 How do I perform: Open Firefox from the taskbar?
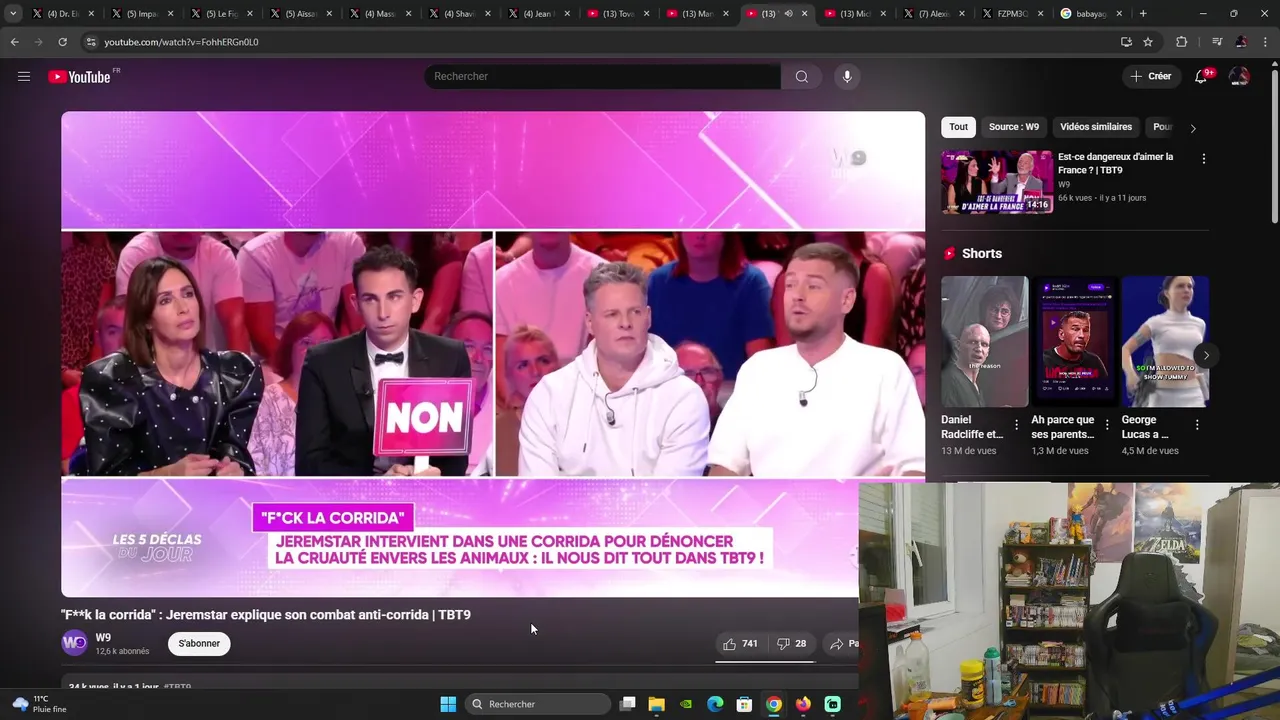(803, 704)
